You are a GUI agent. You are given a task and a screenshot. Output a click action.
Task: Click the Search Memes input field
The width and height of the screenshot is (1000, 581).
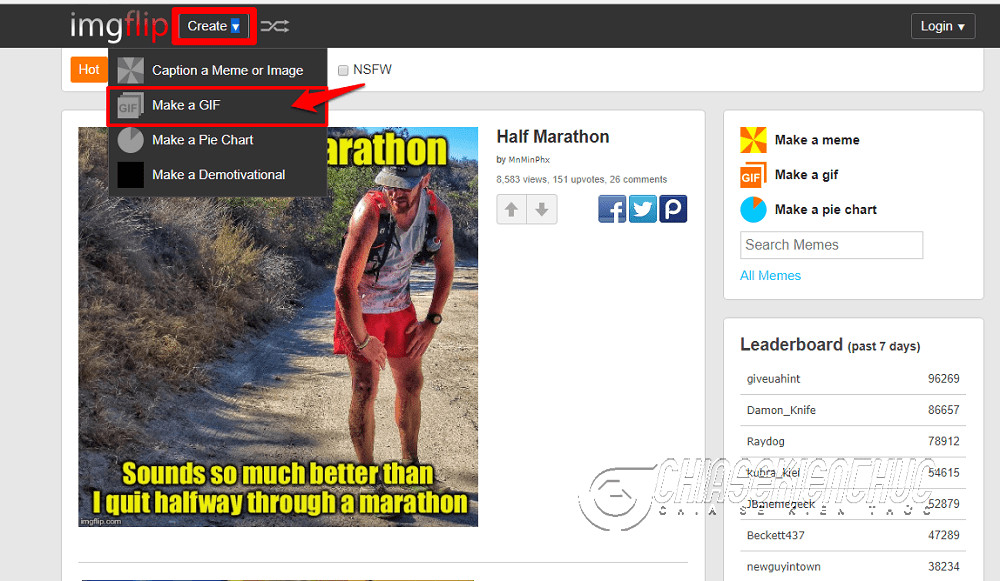click(x=831, y=245)
